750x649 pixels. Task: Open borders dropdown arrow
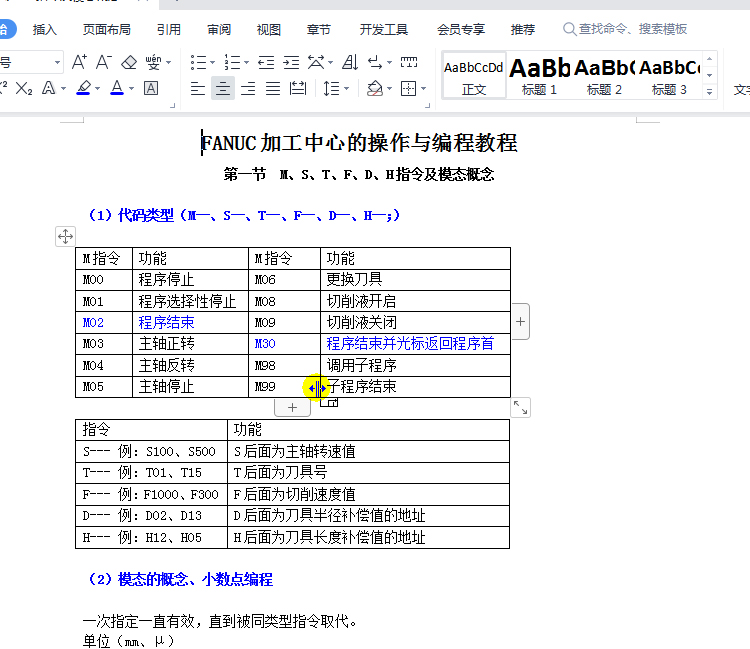423,89
